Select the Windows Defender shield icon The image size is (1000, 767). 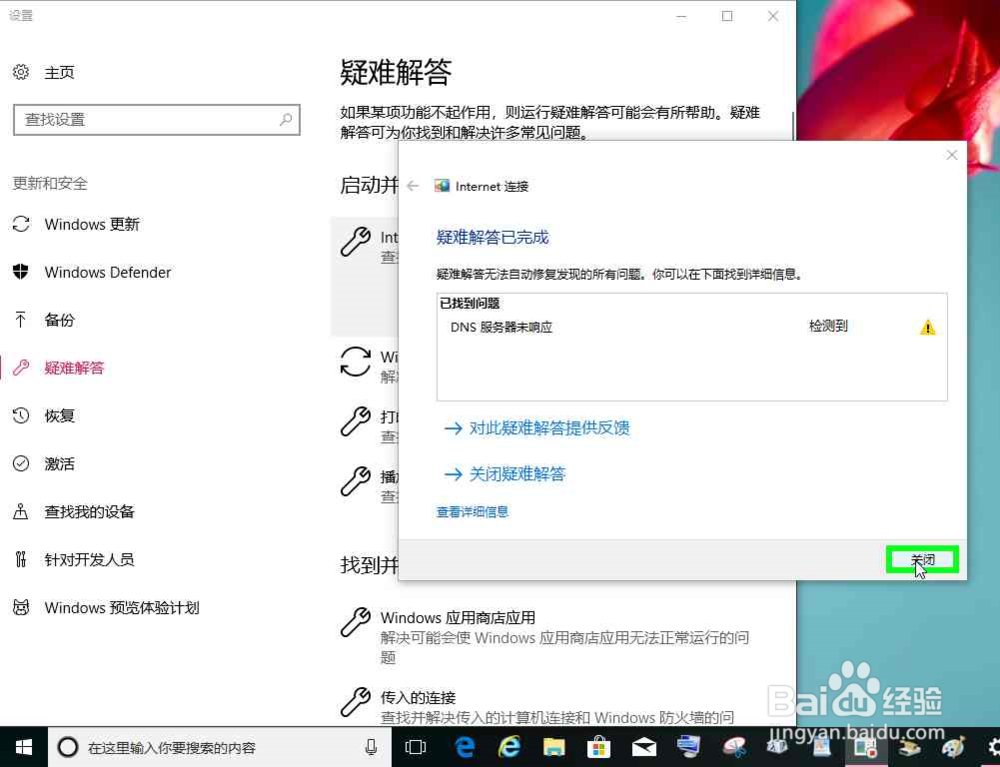click(x=20, y=272)
